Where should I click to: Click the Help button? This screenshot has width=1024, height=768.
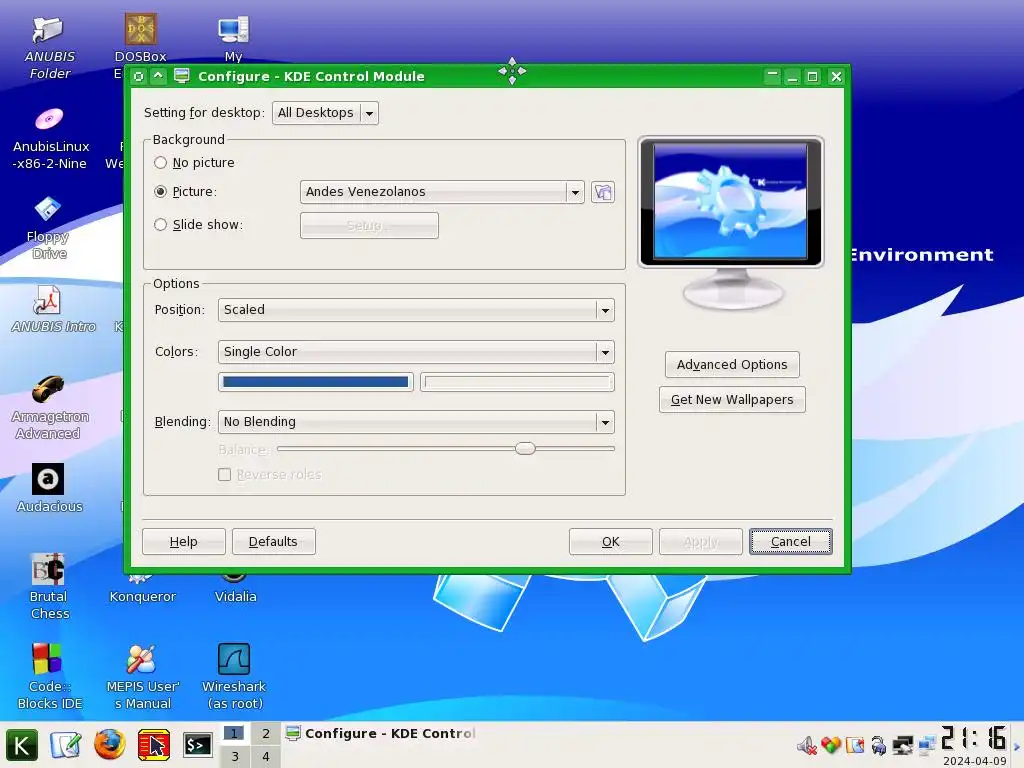pyautogui.click(x=184, y=541)
